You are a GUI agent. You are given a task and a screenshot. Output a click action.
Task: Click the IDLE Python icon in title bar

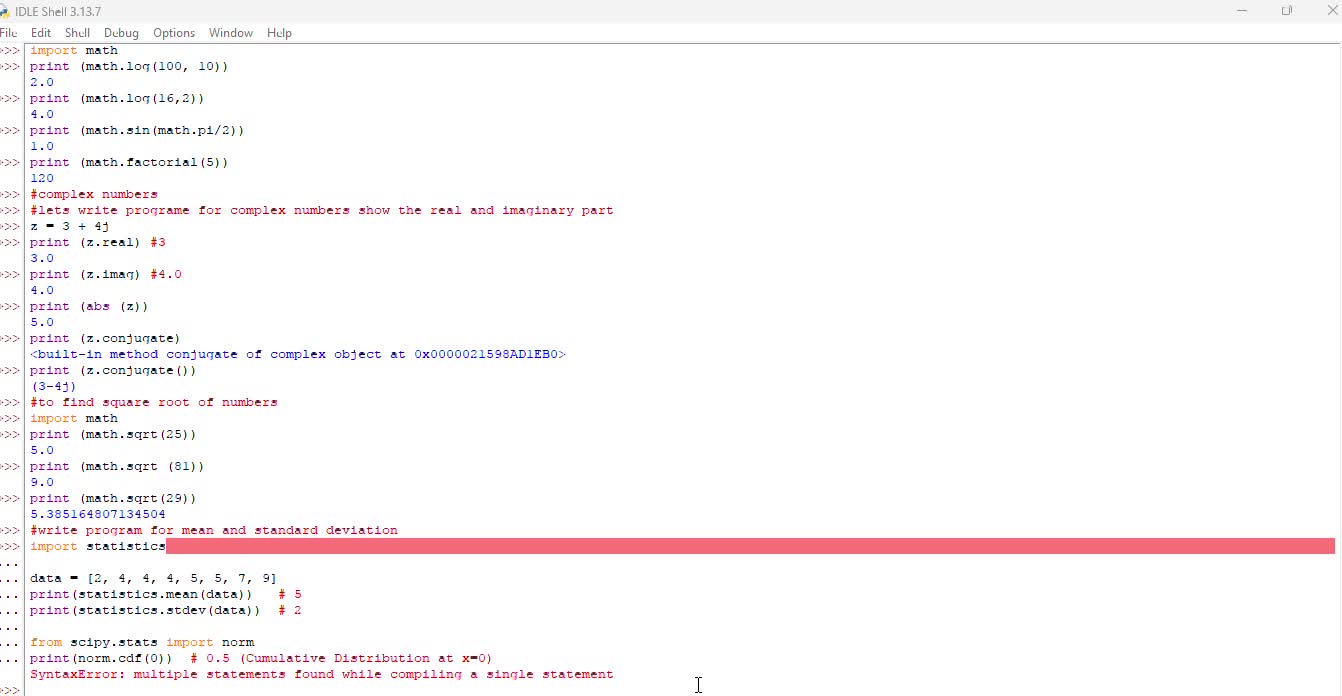(x=5, y=11)
